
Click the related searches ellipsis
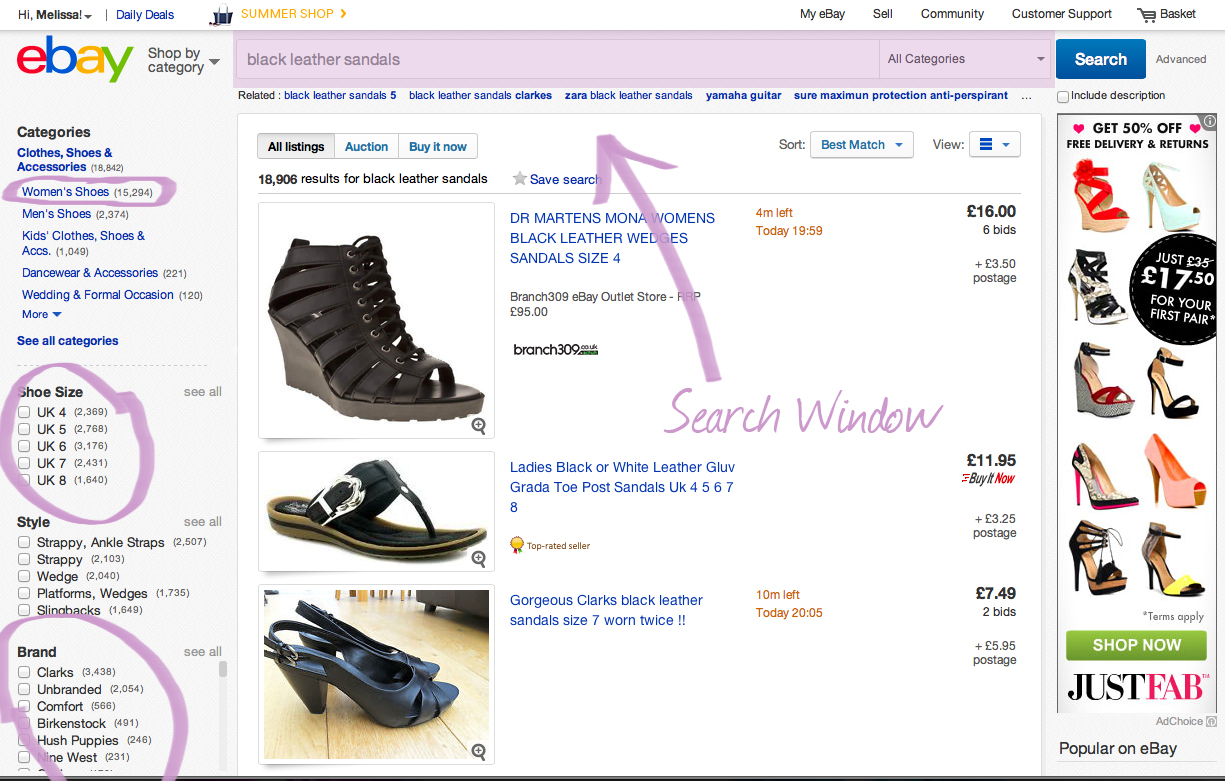point(1026,96)
